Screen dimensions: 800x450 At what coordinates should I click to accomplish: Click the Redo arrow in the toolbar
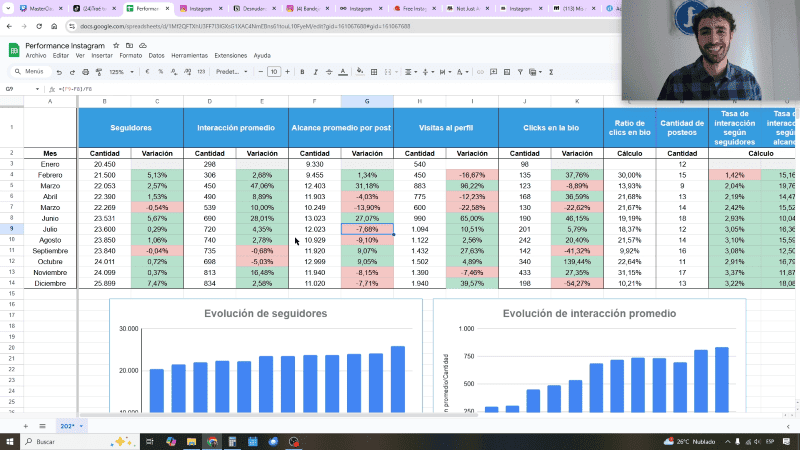72,72
